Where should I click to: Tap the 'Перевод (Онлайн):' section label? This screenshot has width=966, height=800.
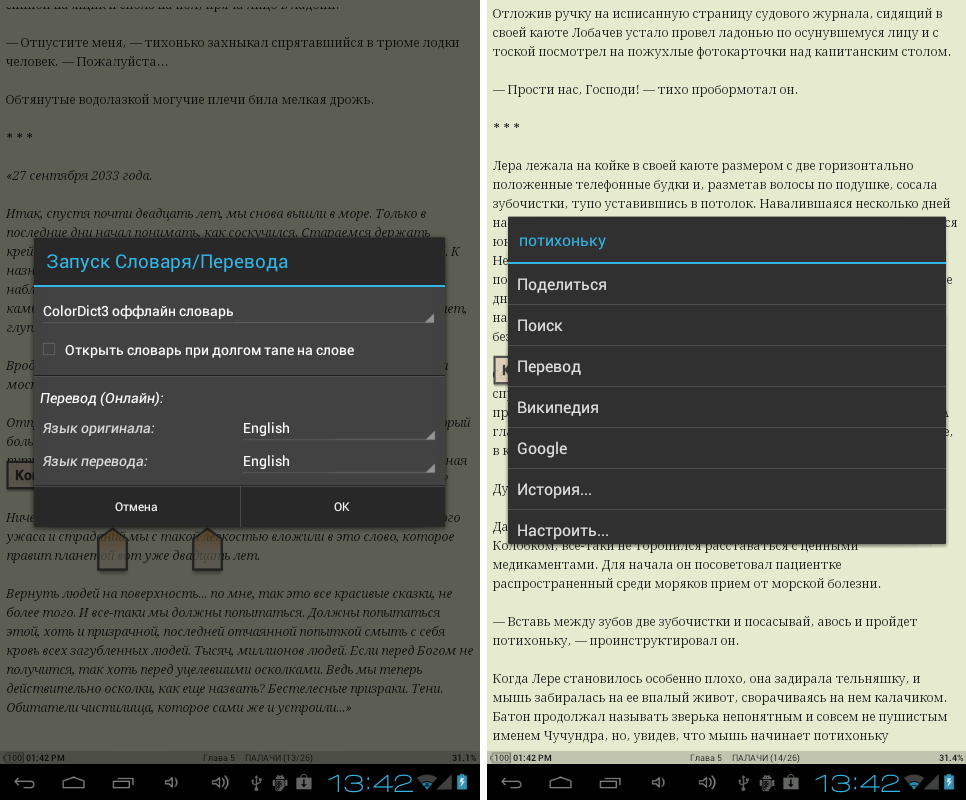(x=102, y=398)
